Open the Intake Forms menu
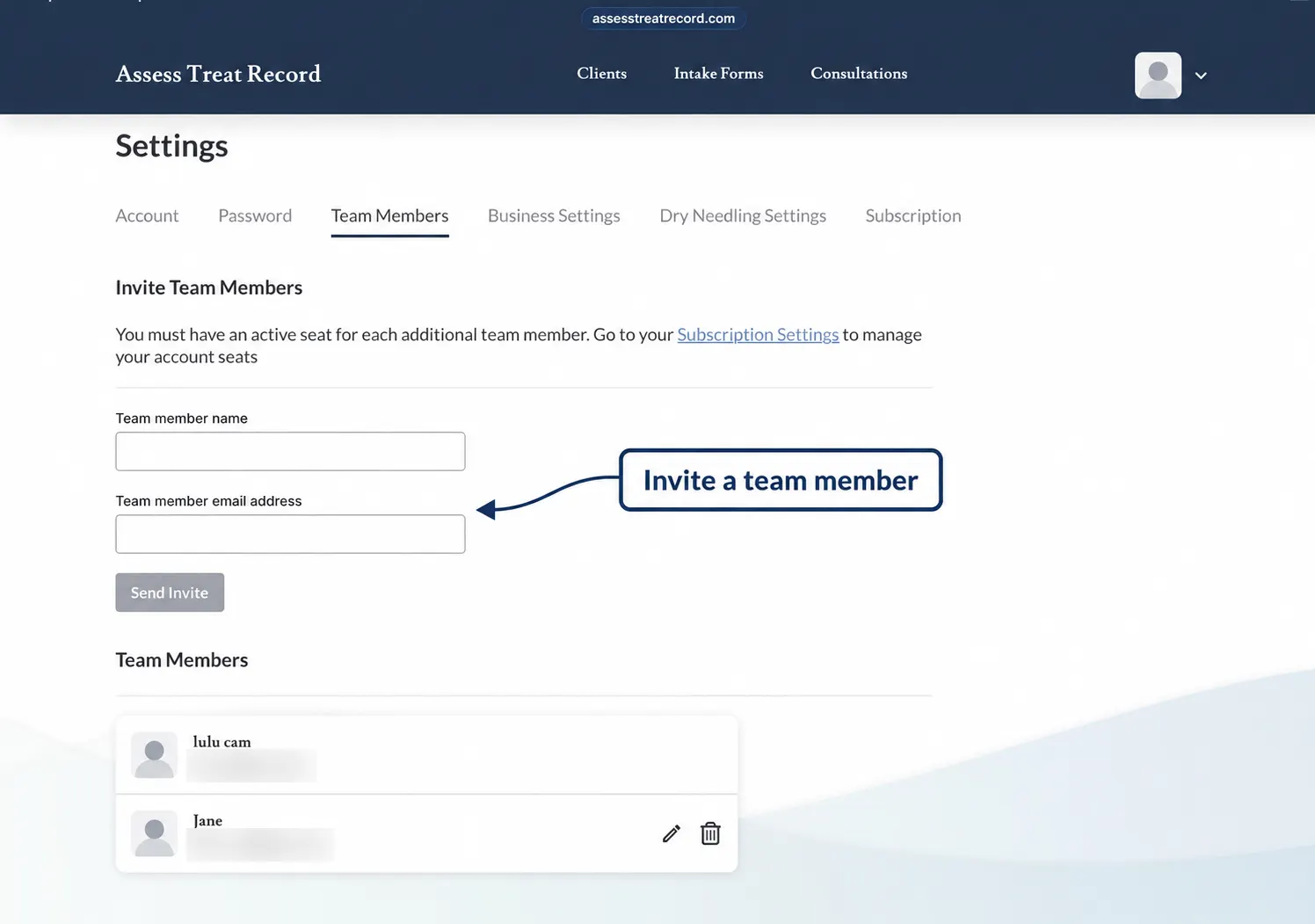The height and width of the screenshot is (924, 1315). click(x=718, y=74)
